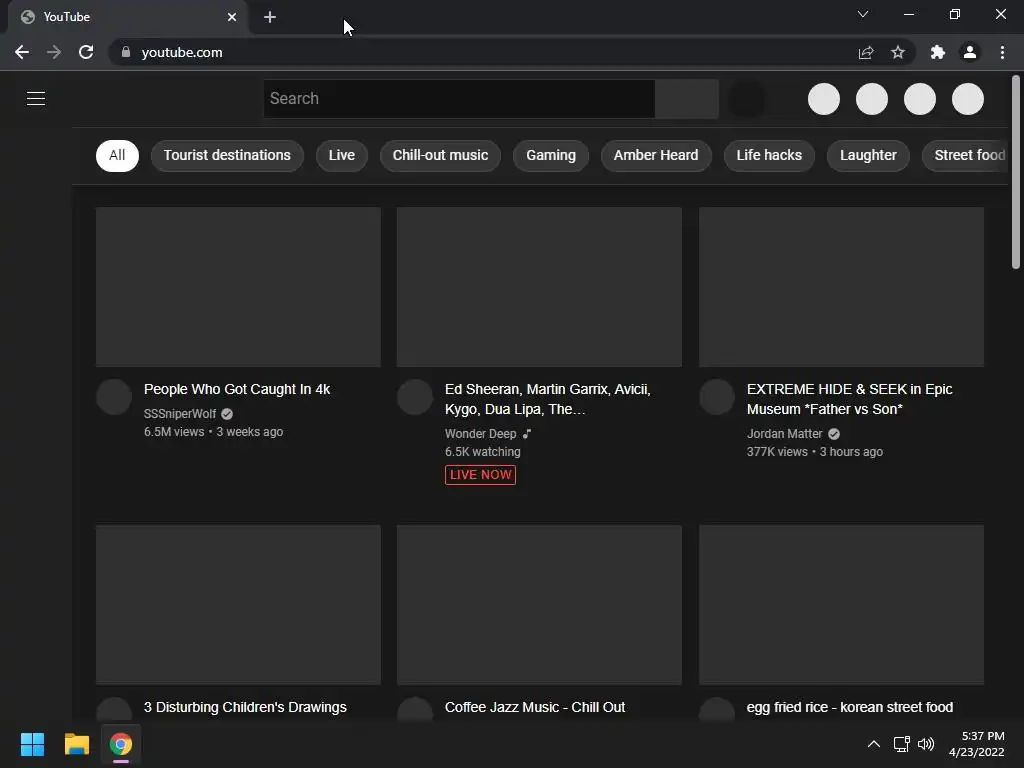Image resolution: width=1024 pixels, height=768 pixels.
Task: Open the Windows Start menu
Action: [x=32, y=744]
